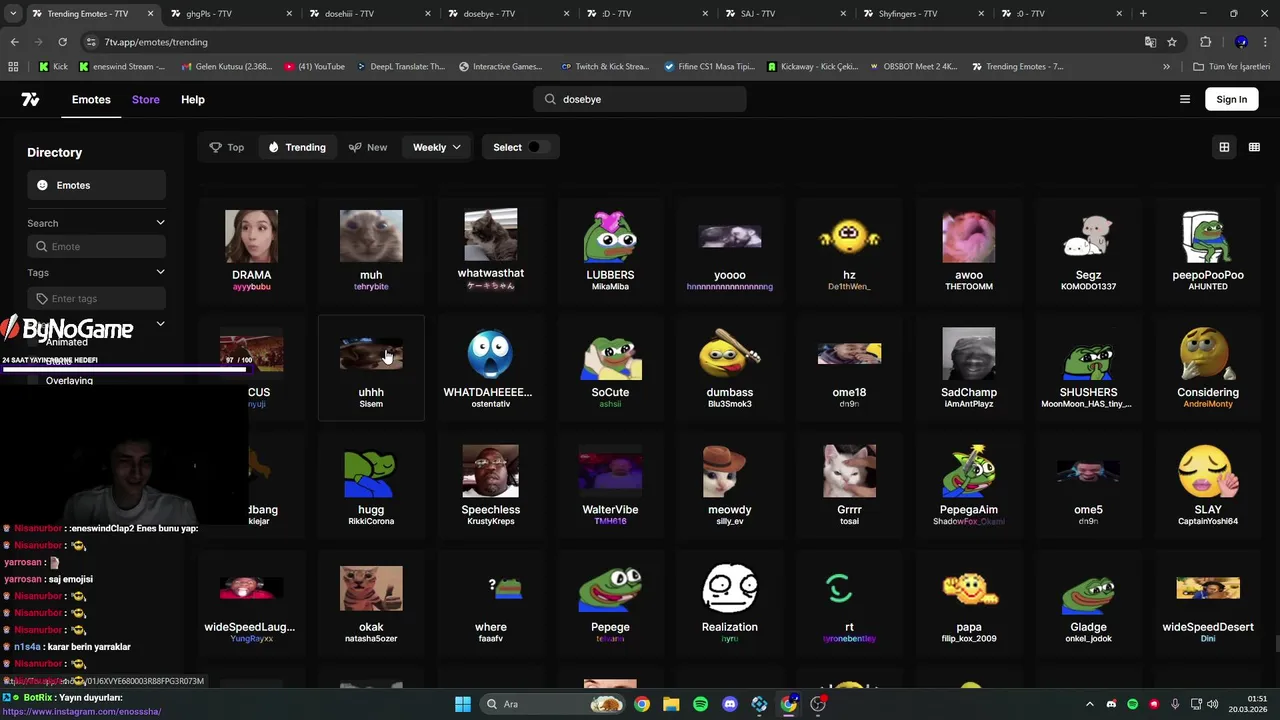Click the browser address bar
The image size is (1280, 720).
[608, 42]
